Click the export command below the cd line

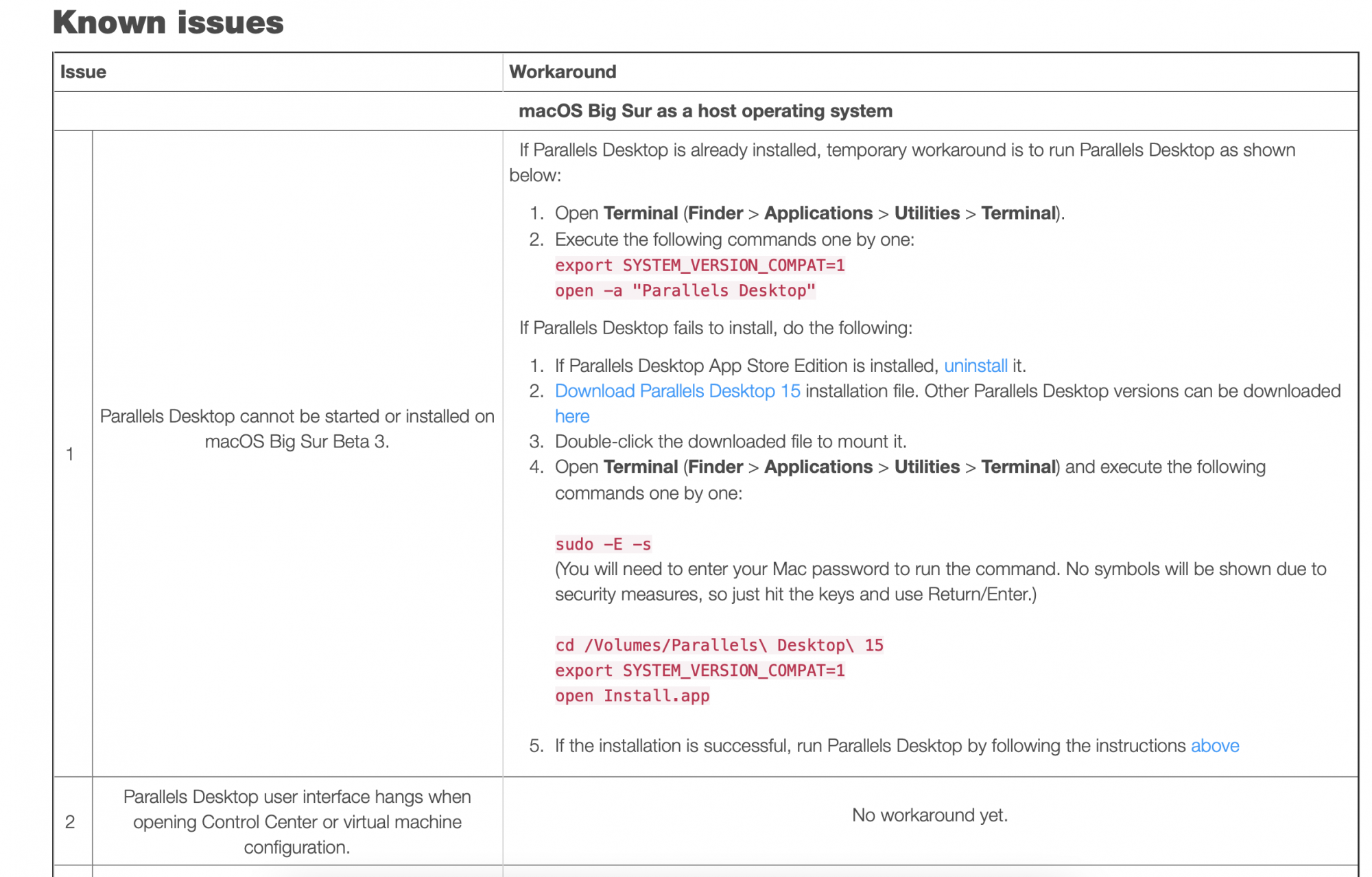700,671
